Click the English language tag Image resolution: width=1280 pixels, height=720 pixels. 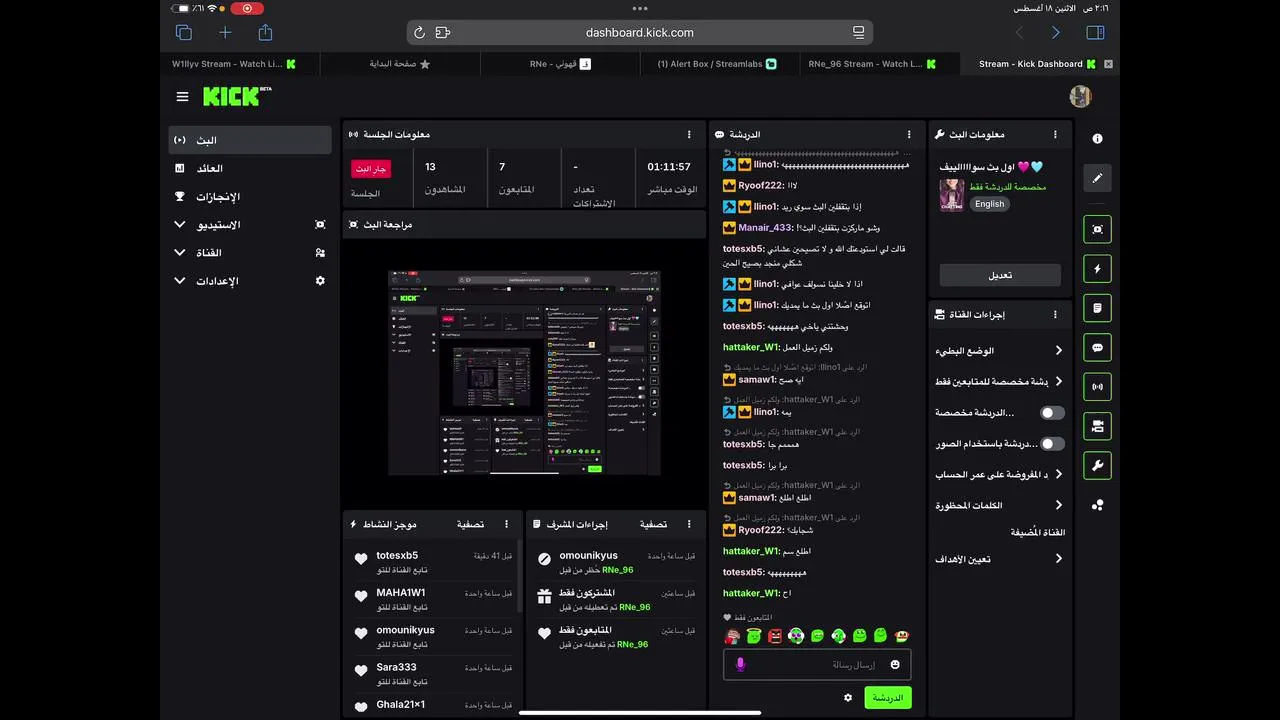tap(989, 204)
